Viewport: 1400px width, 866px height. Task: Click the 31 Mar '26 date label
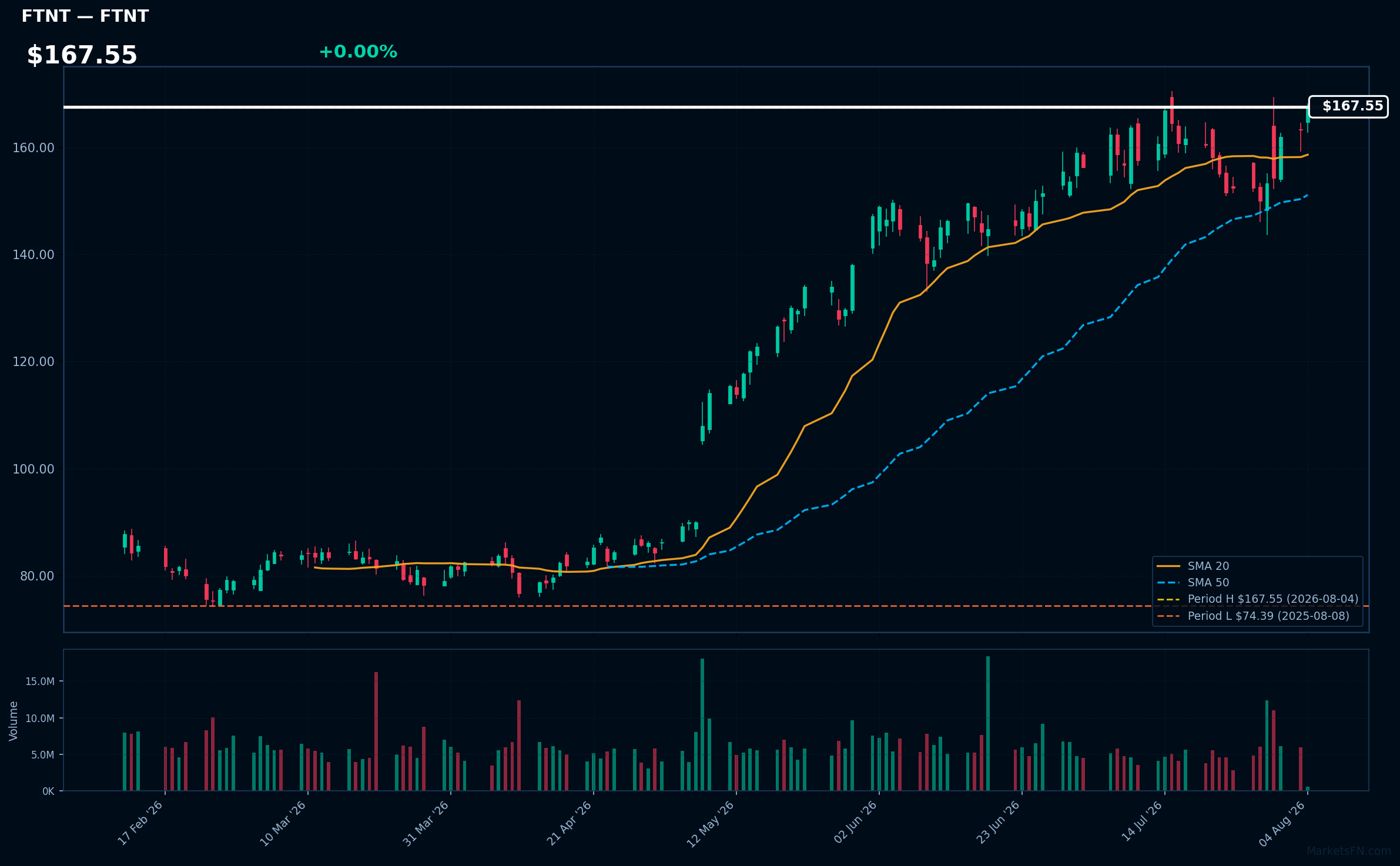coord(426,823)
